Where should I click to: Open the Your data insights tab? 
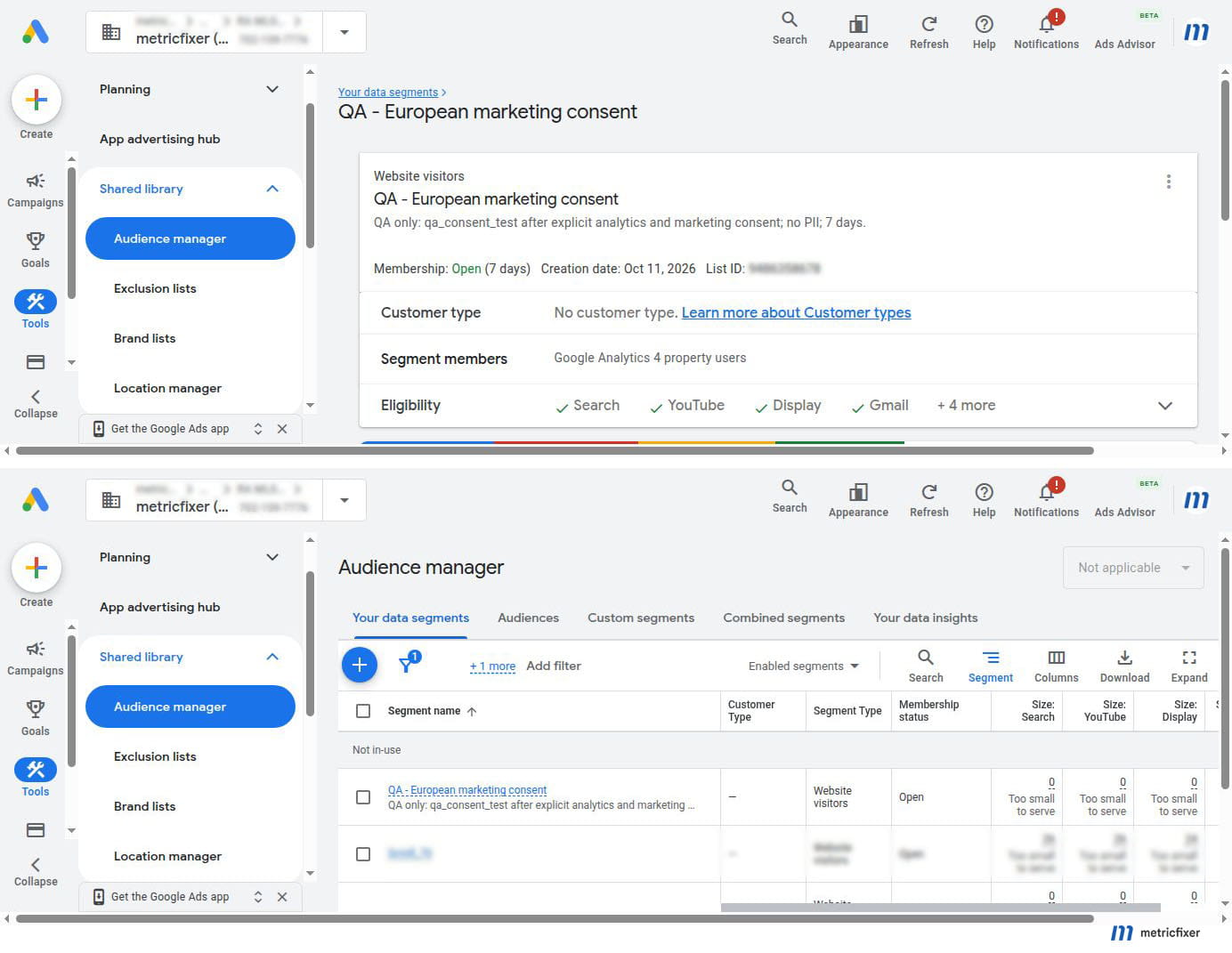pyautogui.click(x=926, y=618)
